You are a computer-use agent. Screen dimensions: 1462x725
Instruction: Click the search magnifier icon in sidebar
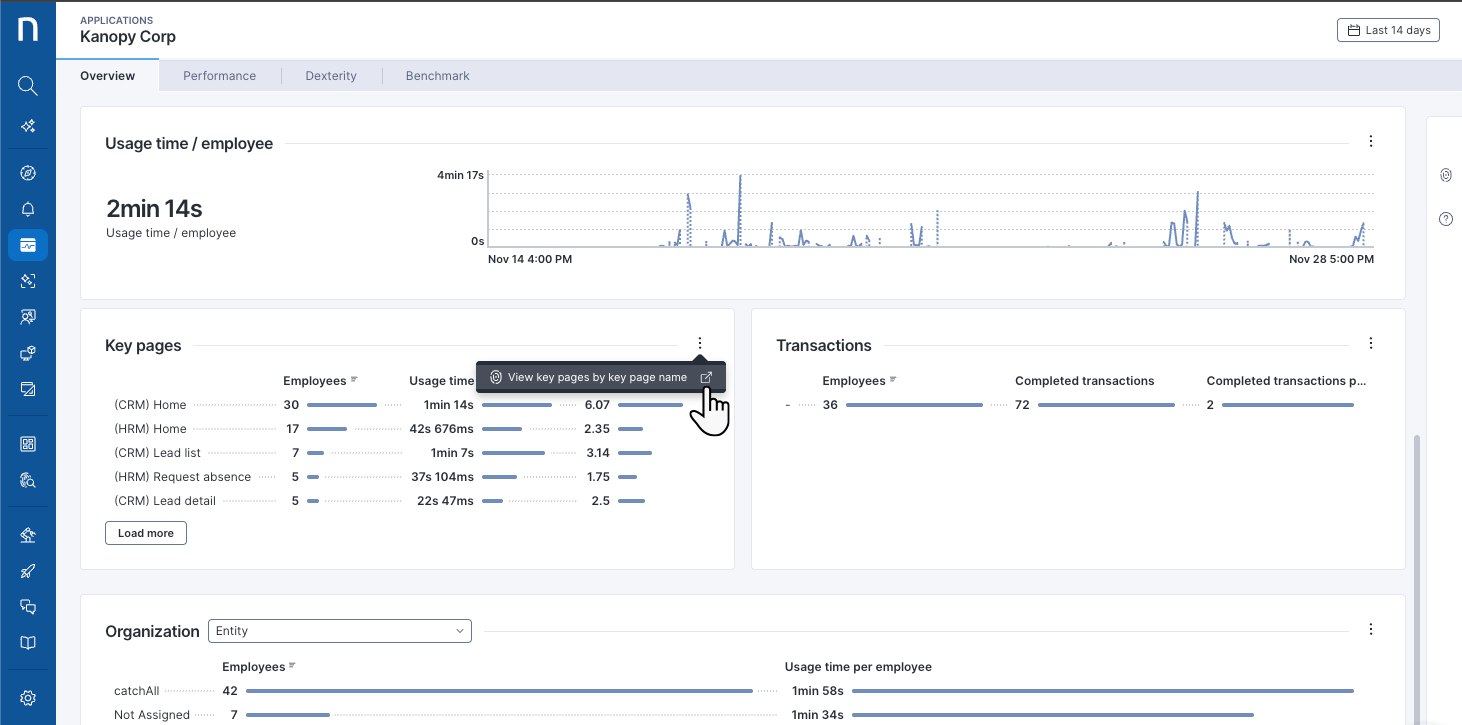tap(28, 86)
